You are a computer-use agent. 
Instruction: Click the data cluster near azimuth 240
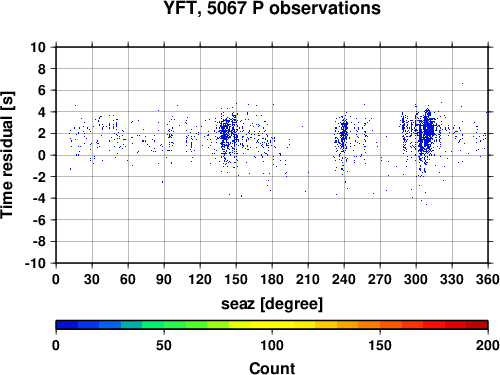coord(344,132)
